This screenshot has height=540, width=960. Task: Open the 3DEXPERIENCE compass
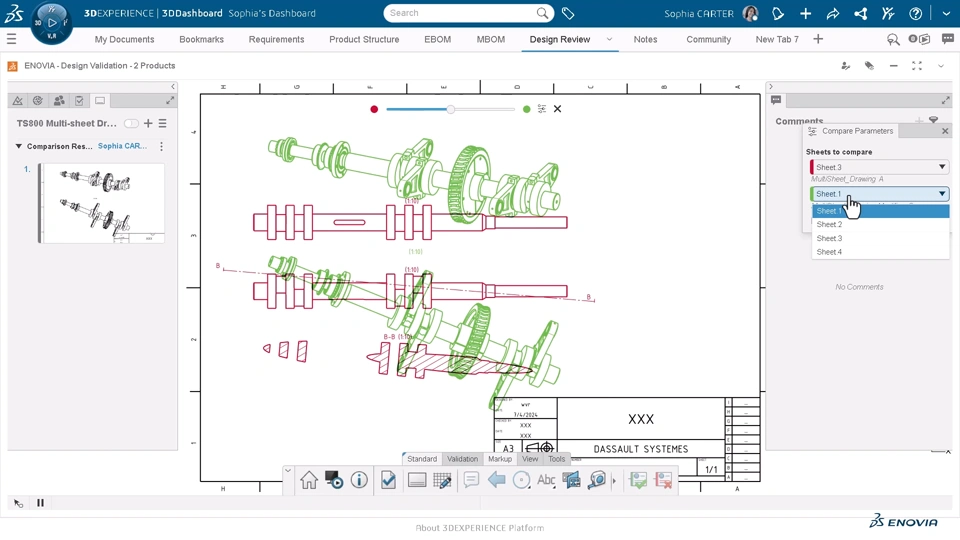(51, 23)
